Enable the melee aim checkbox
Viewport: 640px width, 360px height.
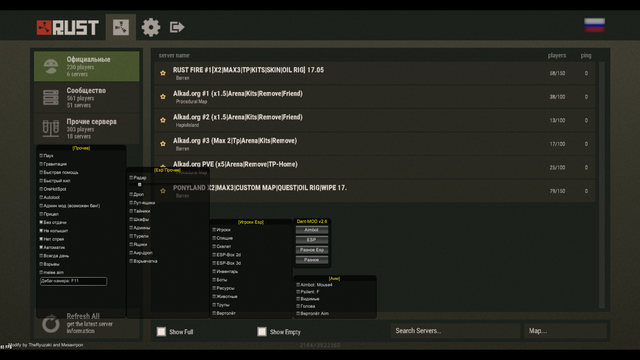(41, 272)
